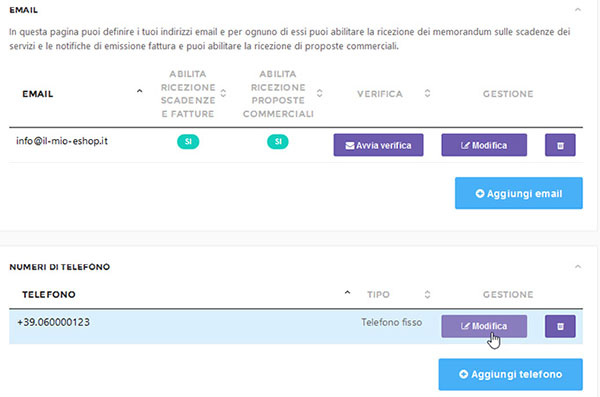Click the EMAIL column header label
This screenshot has height=397, width=600.
tap(38, 94)
